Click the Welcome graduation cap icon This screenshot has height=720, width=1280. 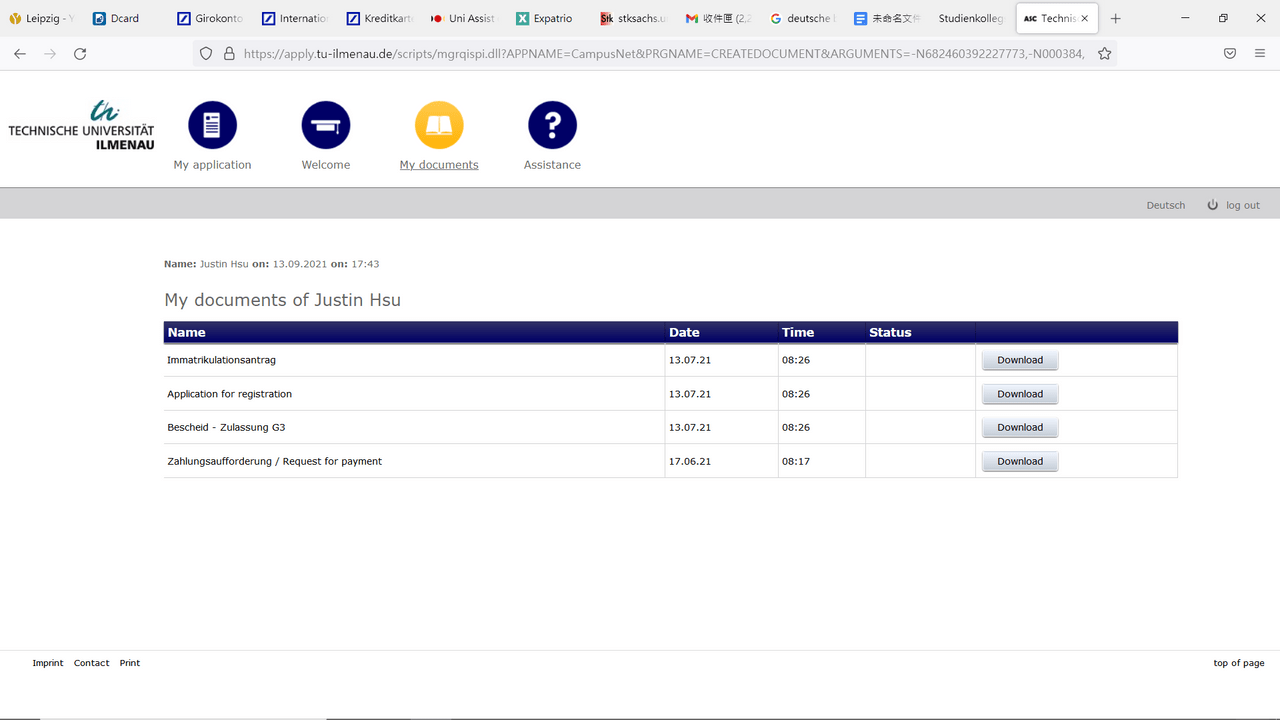tap(326, 125)
